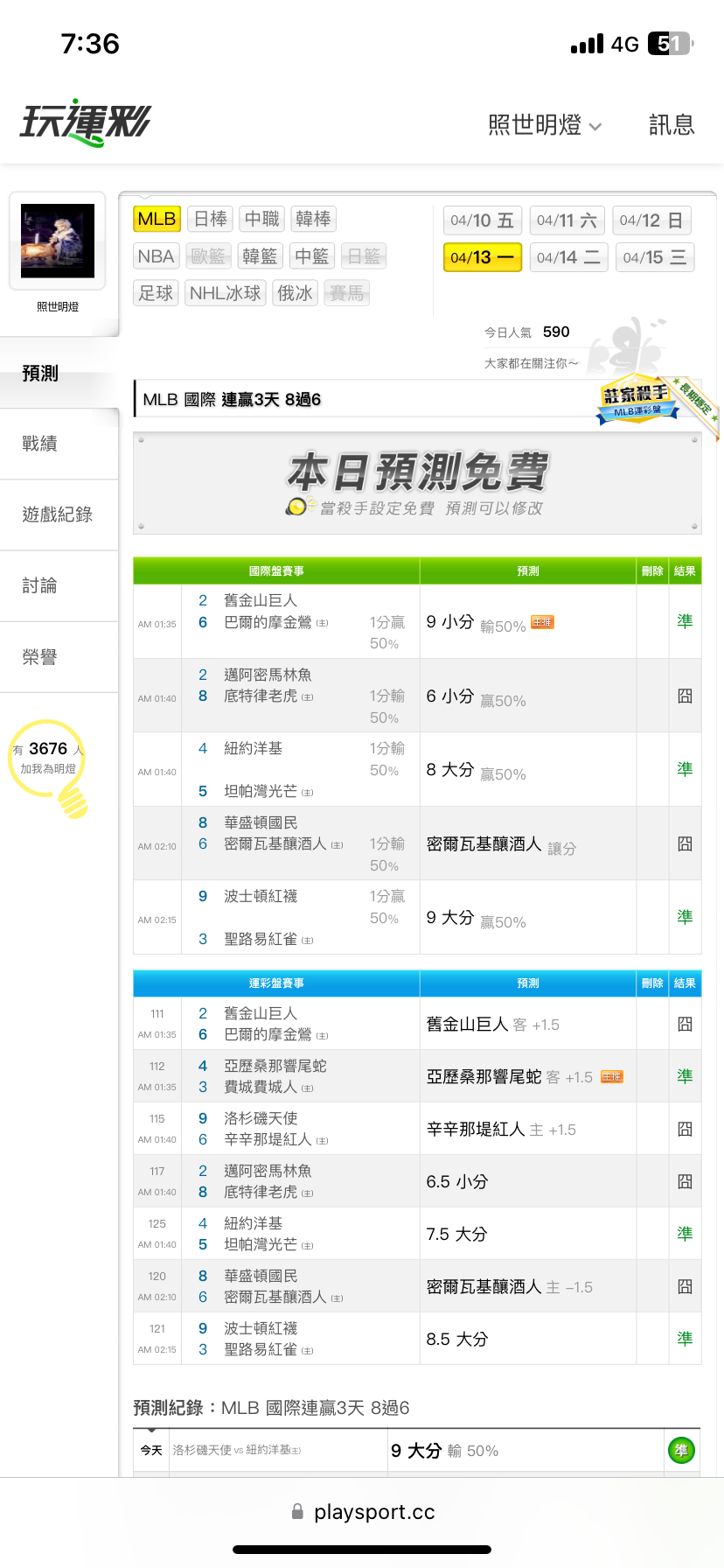This screenshot has width=724, height=1568.
Task: Click 準 result for 舊金山巨人 international row
Action: (685, 621)
